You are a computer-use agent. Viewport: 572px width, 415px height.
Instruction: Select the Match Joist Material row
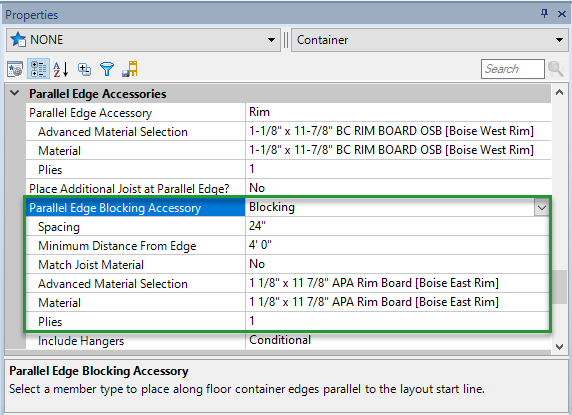[287, 264]
